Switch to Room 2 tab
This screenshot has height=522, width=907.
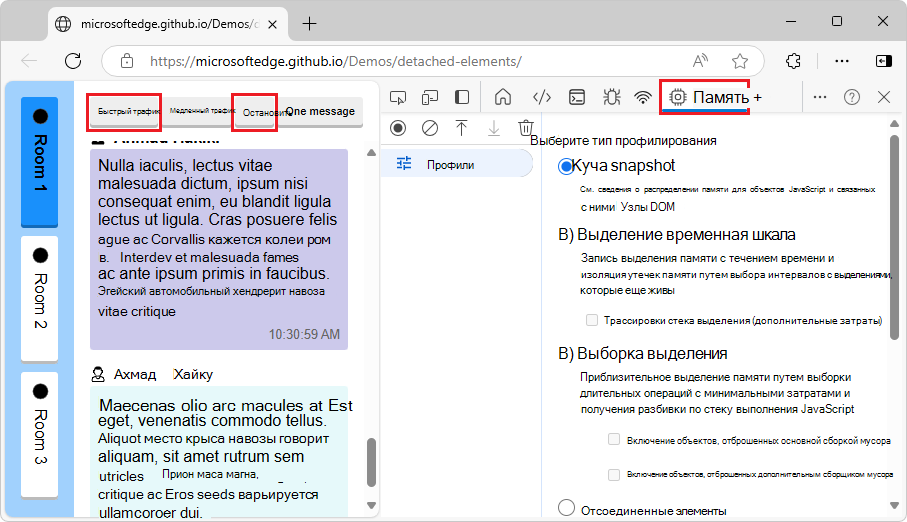click(39, 298)
